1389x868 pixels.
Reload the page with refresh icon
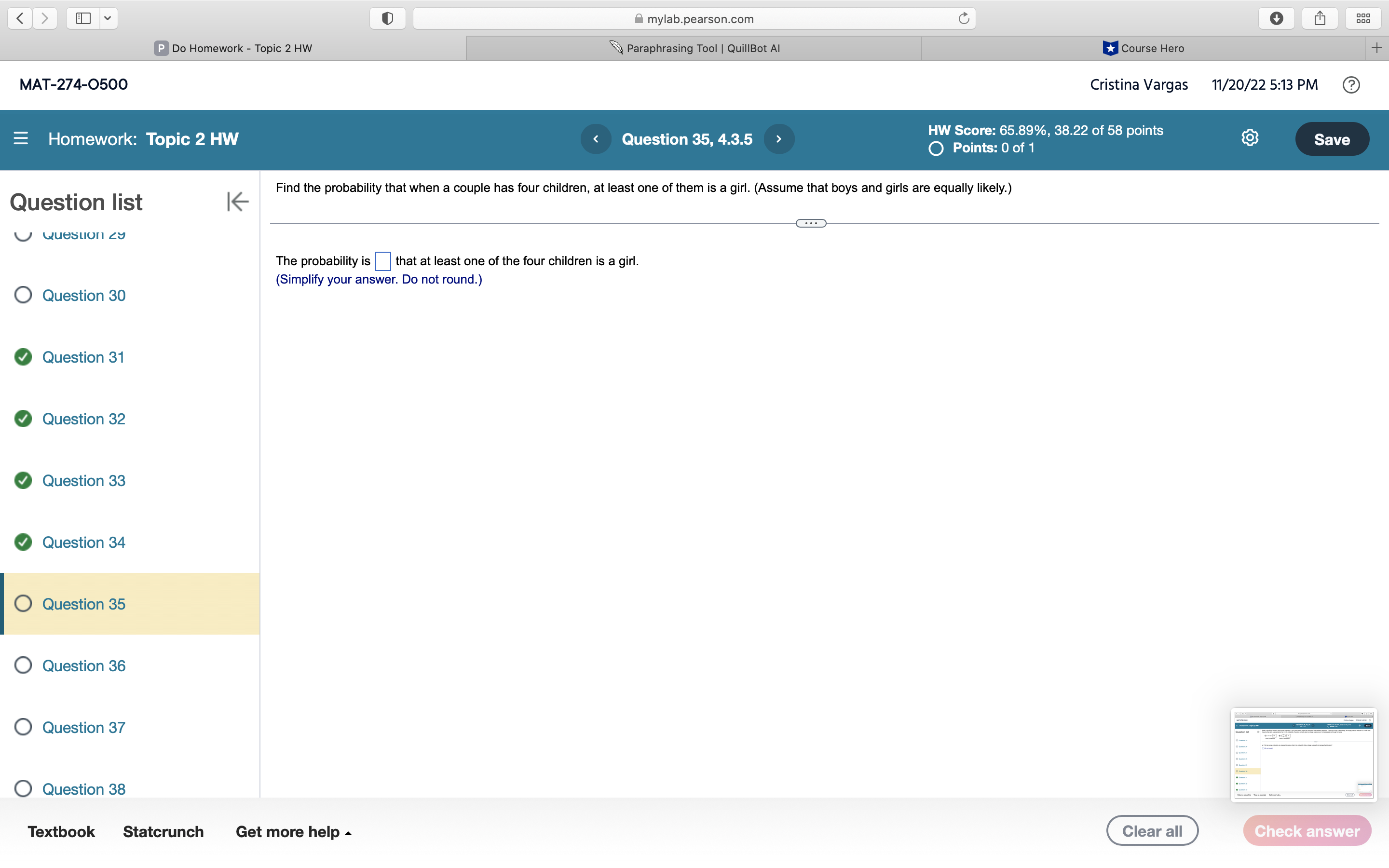(x=964, y=18)
